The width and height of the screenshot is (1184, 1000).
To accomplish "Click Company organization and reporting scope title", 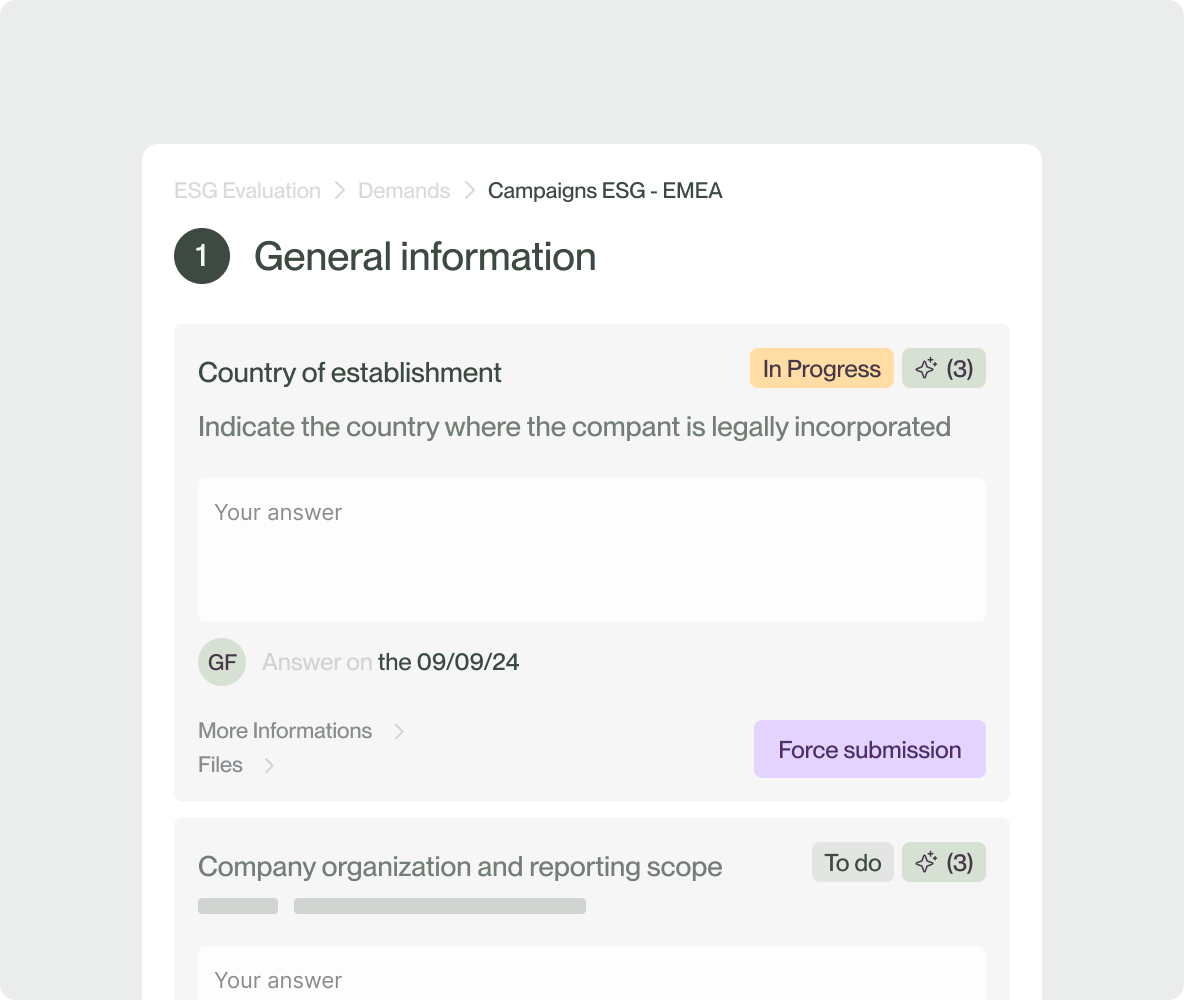I will tap(460, 867).
